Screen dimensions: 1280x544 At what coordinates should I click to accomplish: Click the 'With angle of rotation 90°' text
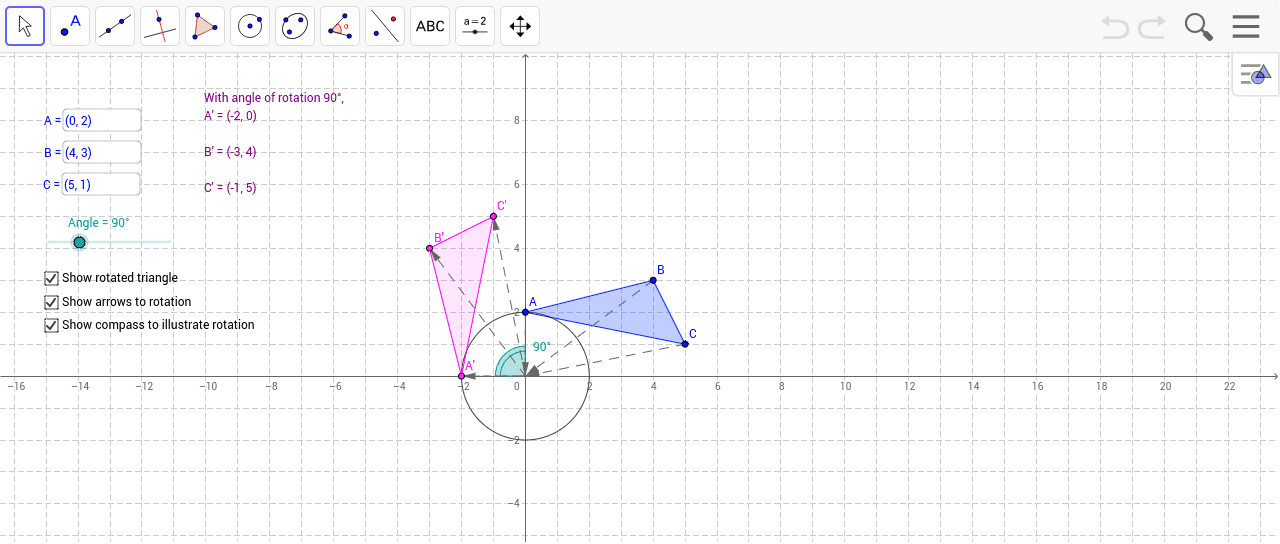coord(274,98)
